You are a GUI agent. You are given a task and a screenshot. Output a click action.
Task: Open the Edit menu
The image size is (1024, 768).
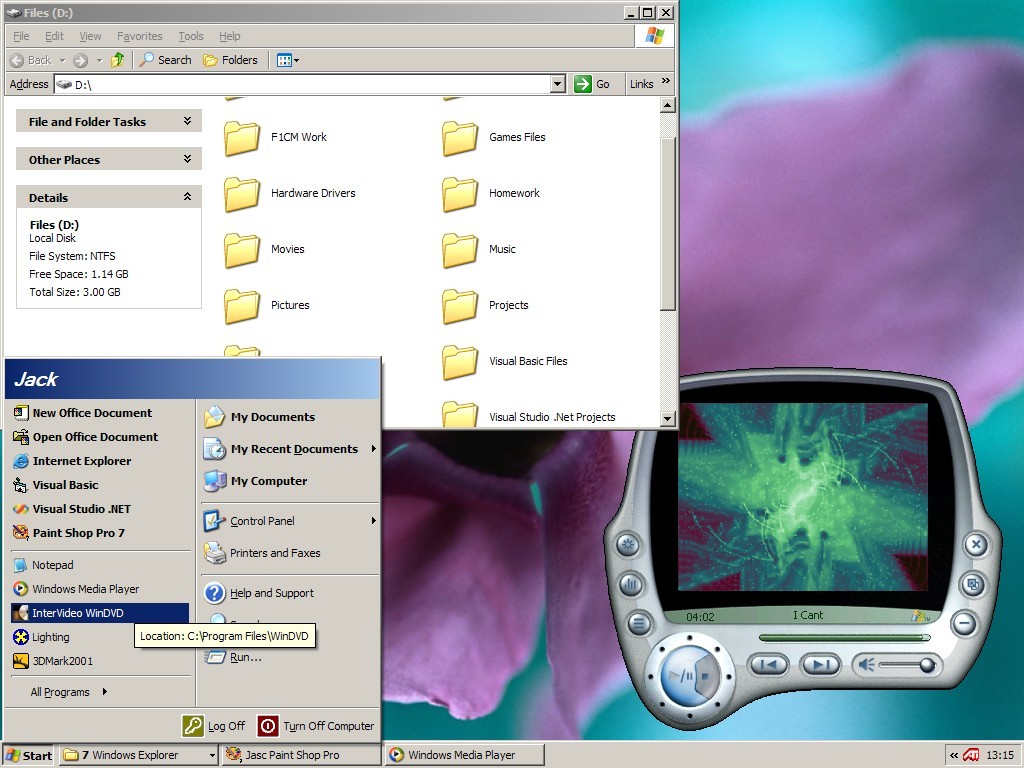tap(54, 36)
